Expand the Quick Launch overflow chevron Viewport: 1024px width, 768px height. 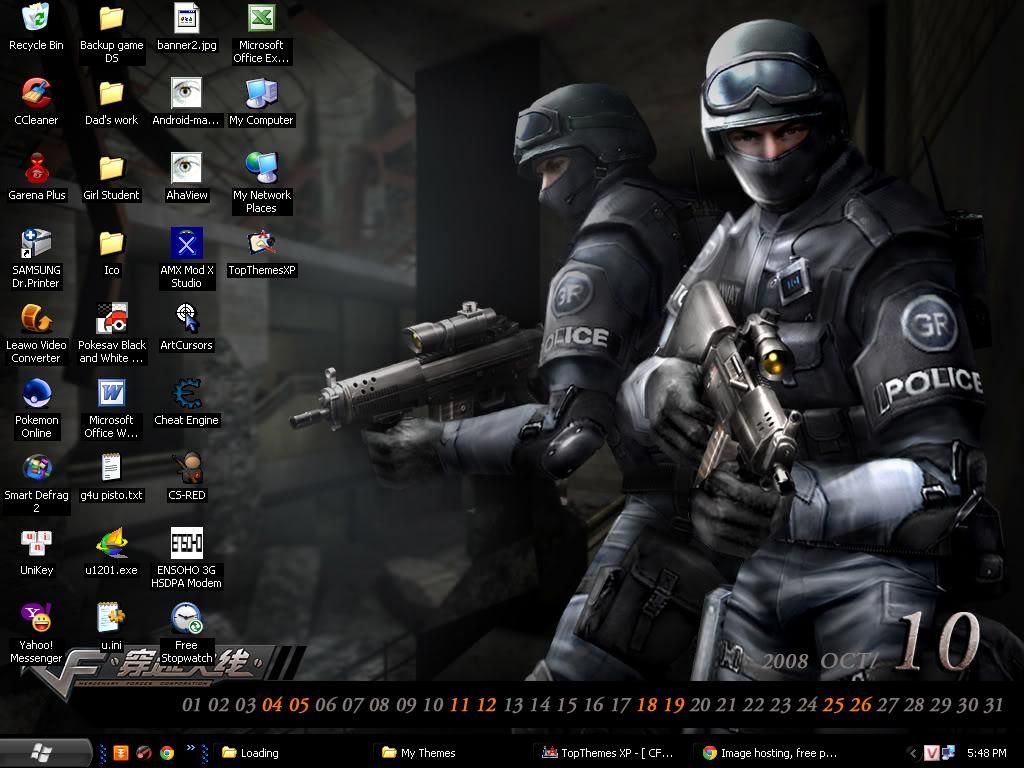click(x=191, y=748)
